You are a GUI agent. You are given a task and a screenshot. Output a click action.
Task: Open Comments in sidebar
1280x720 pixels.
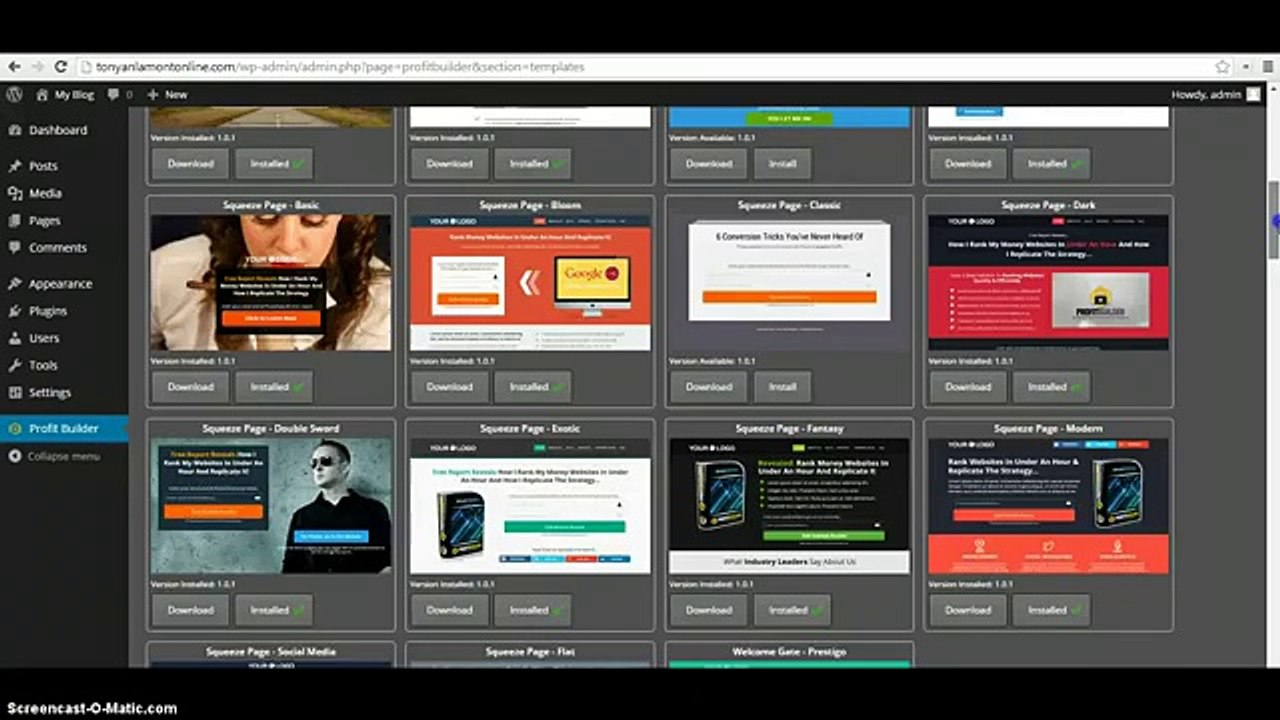tap(57, 247)
